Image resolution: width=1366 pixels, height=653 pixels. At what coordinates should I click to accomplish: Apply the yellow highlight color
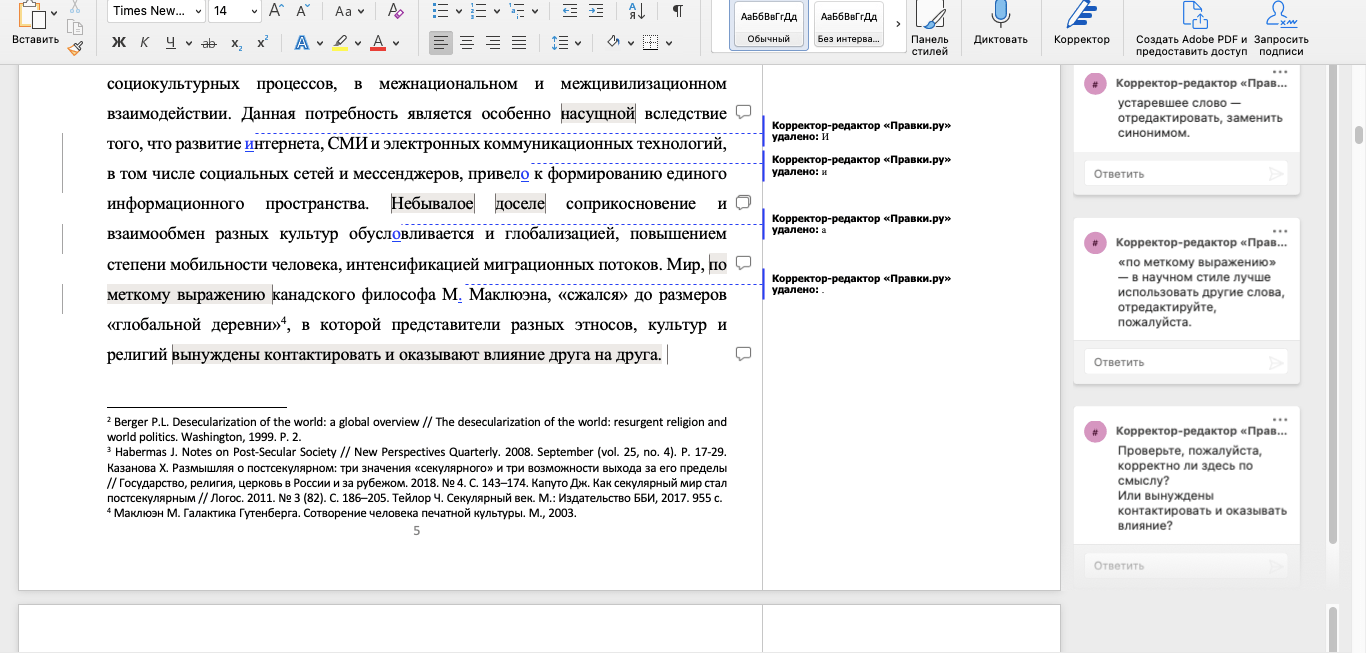click(x=340, y=43)
